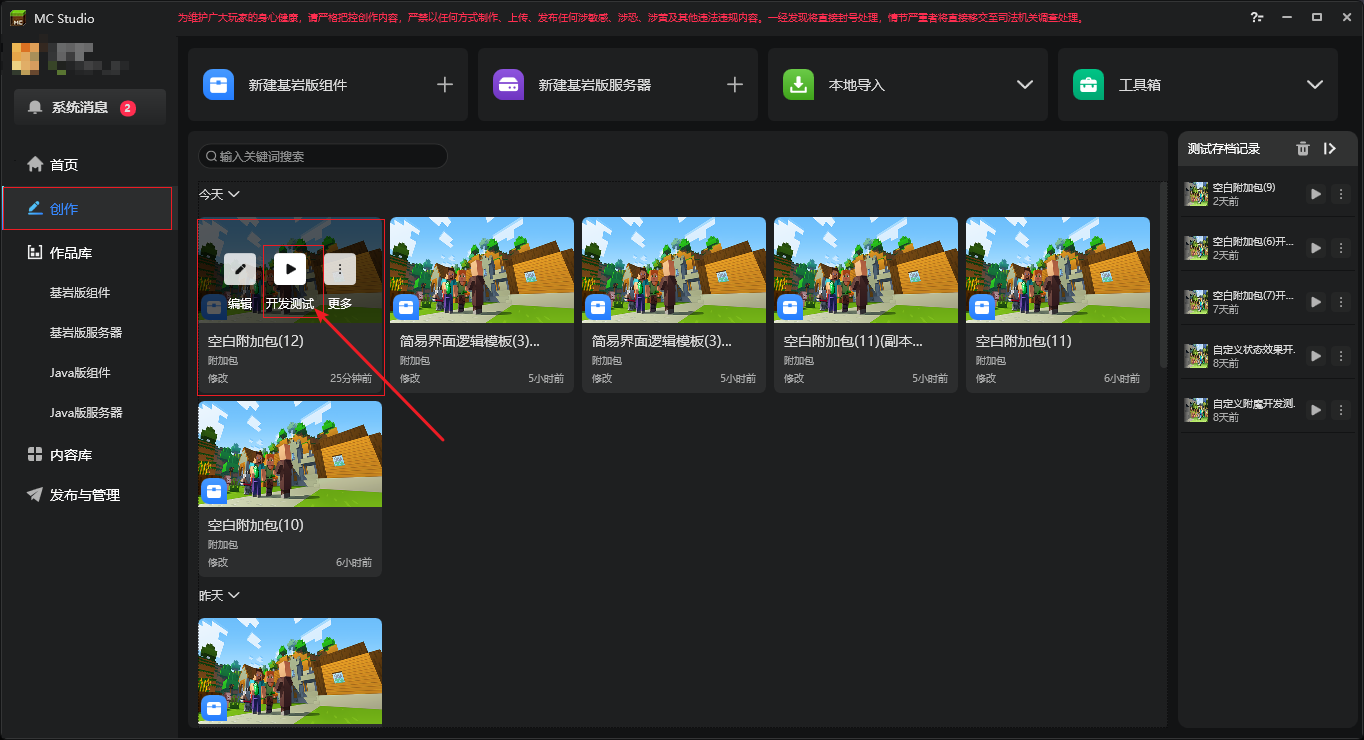Click the box badge on 空白附加包(10) thumbnail
Screen dimensions: 1364x740
tap(214, 491)
